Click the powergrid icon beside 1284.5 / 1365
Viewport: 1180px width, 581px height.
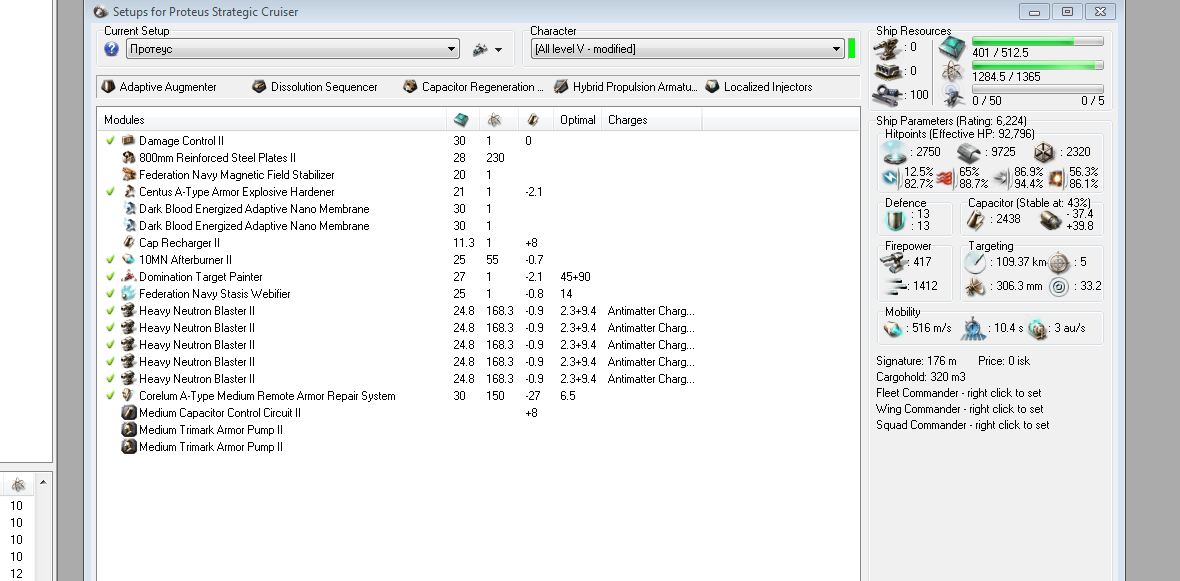coord(952,71)
